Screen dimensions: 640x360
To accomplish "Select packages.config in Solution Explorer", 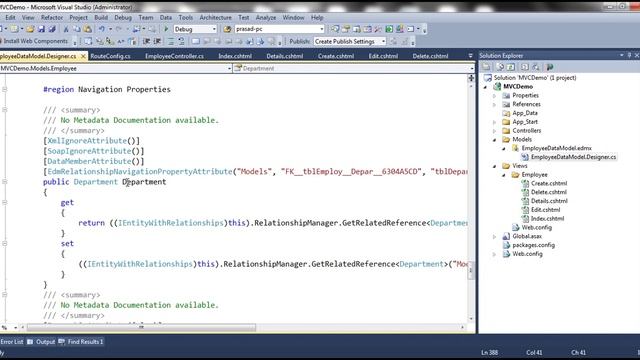I will [x=533, y=245].
